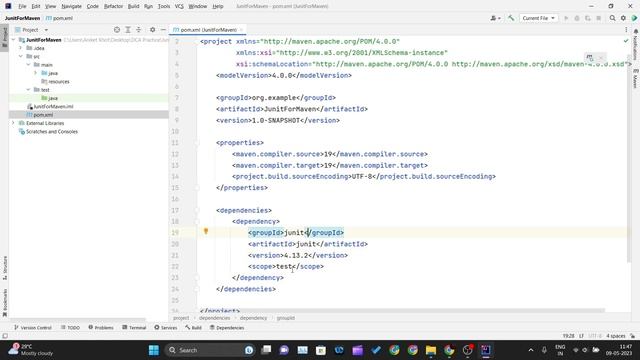This screenshot has width=640, height=360.
Task: Click the LF line separator indicator
Action: click(x=581, y=336)
